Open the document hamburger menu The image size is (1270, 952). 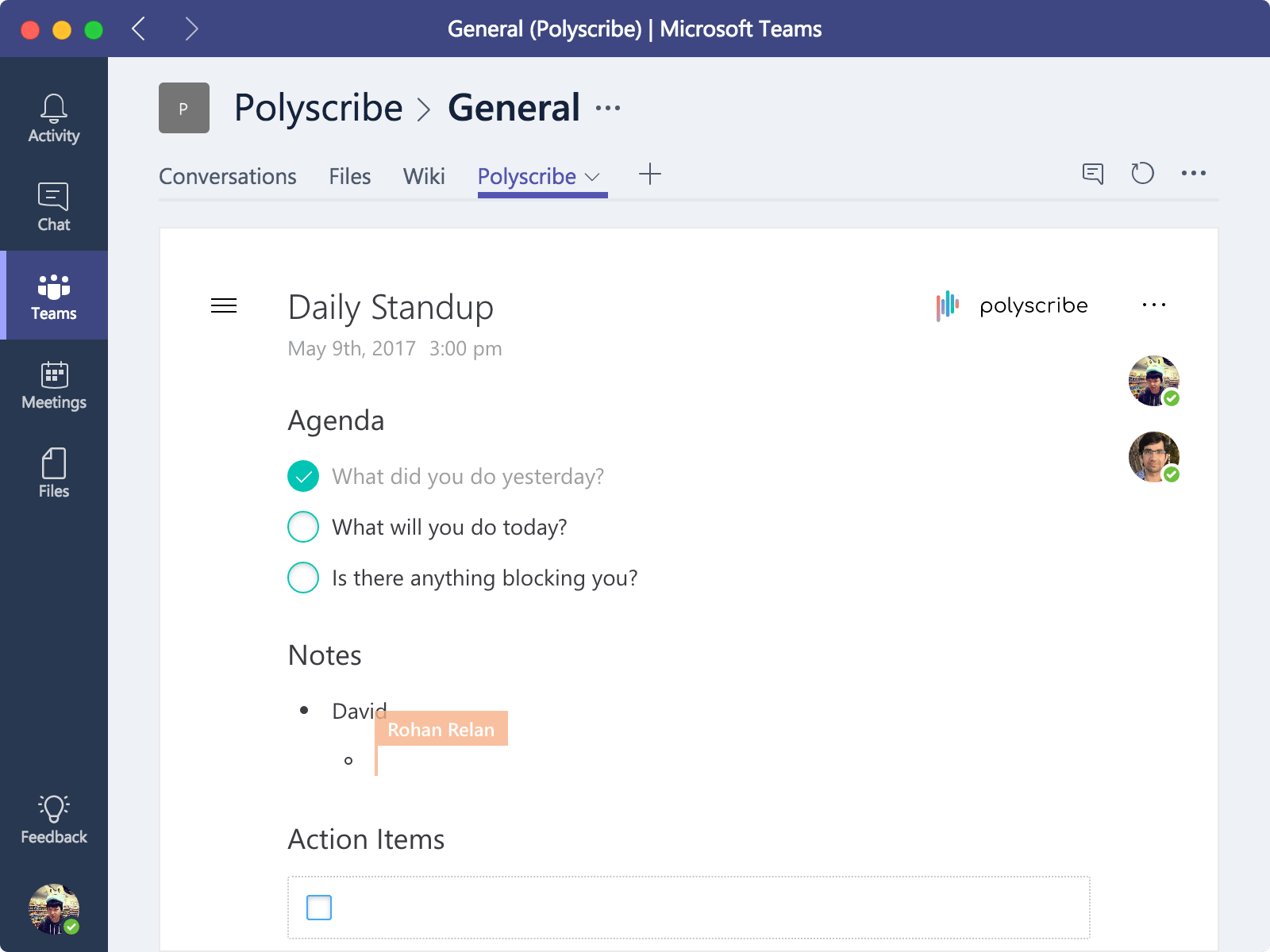point(223,306)
